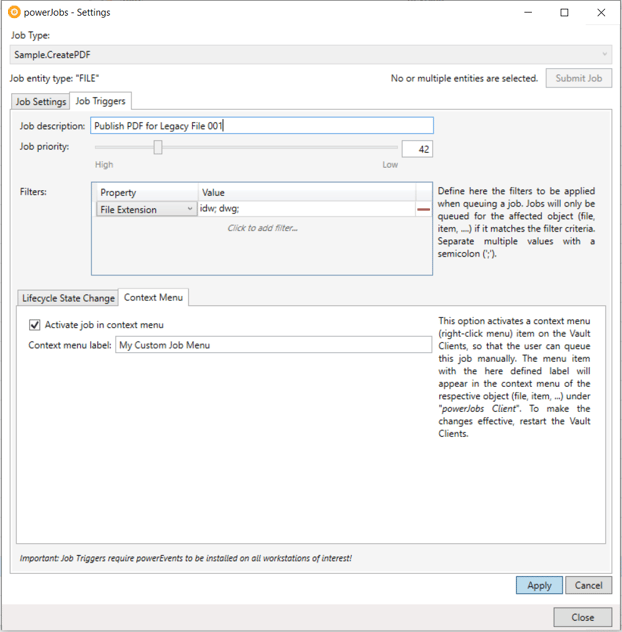Click the 'Job Type:' label

pyautogui.click(x=30, y=35)
